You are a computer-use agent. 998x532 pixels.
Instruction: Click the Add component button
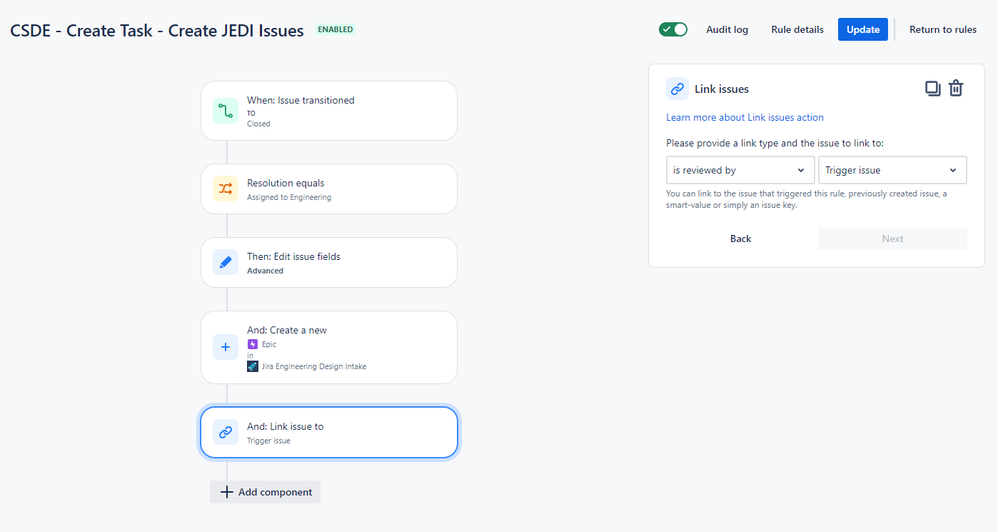(x=265, y=492)
